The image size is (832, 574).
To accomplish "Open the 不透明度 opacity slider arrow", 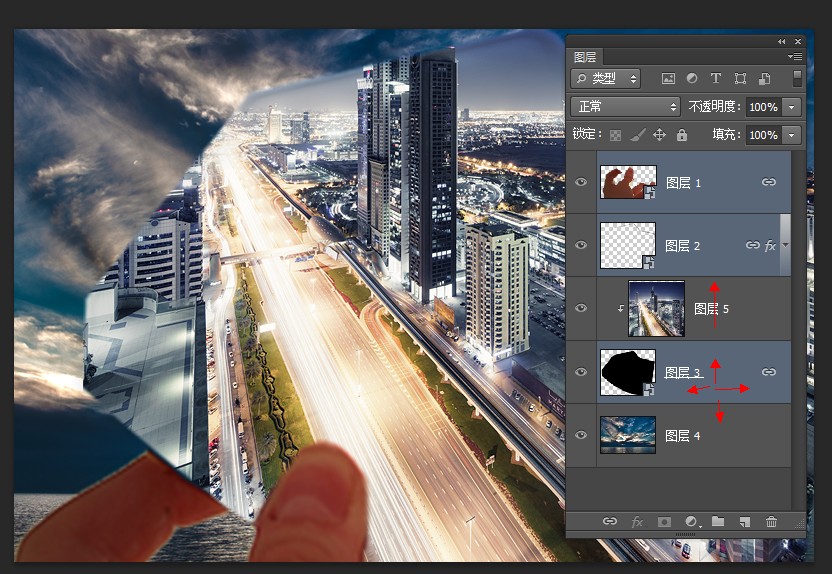I will (x=792, y=107).
